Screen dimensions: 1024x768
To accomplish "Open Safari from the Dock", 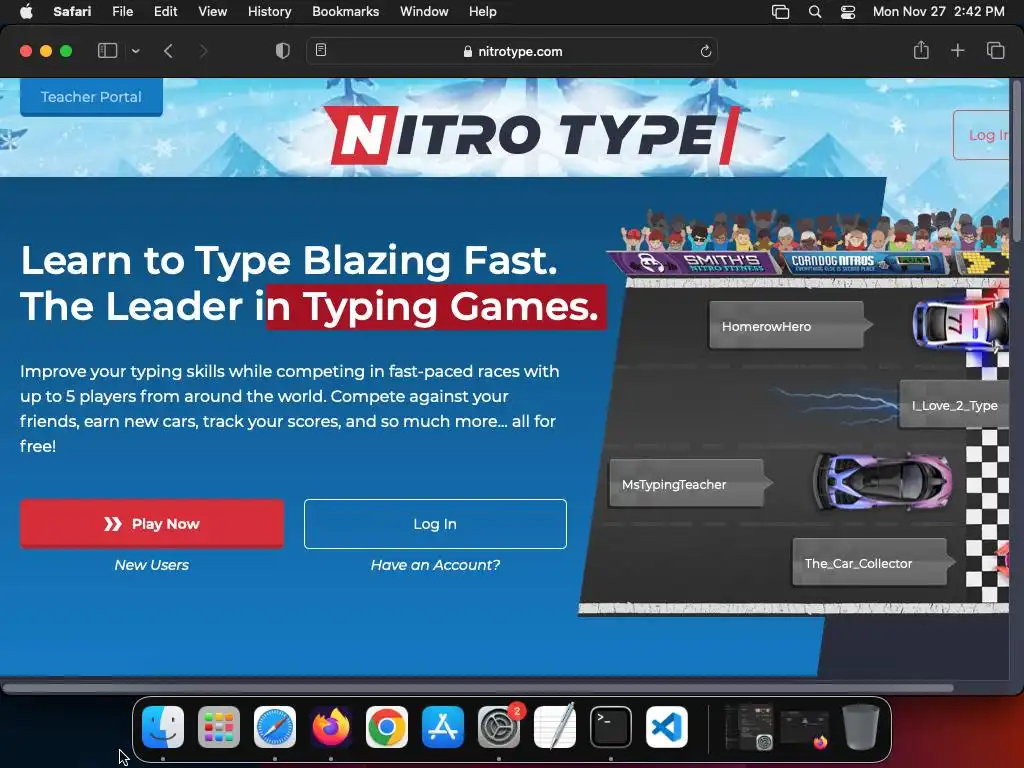I will [x=275, y=727].
